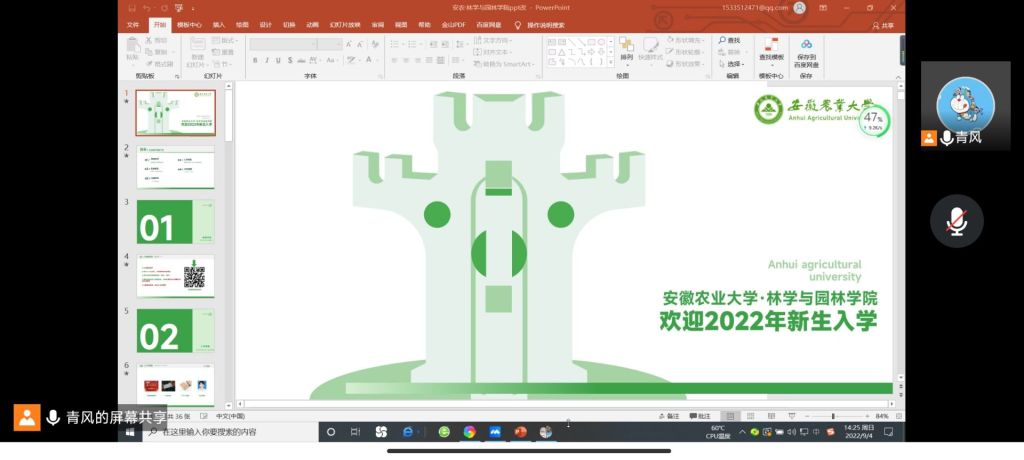Click the PowerPoint icon in Windows taskbar
The height and width of the screenshot is (460, 1024).
point(520,432)
